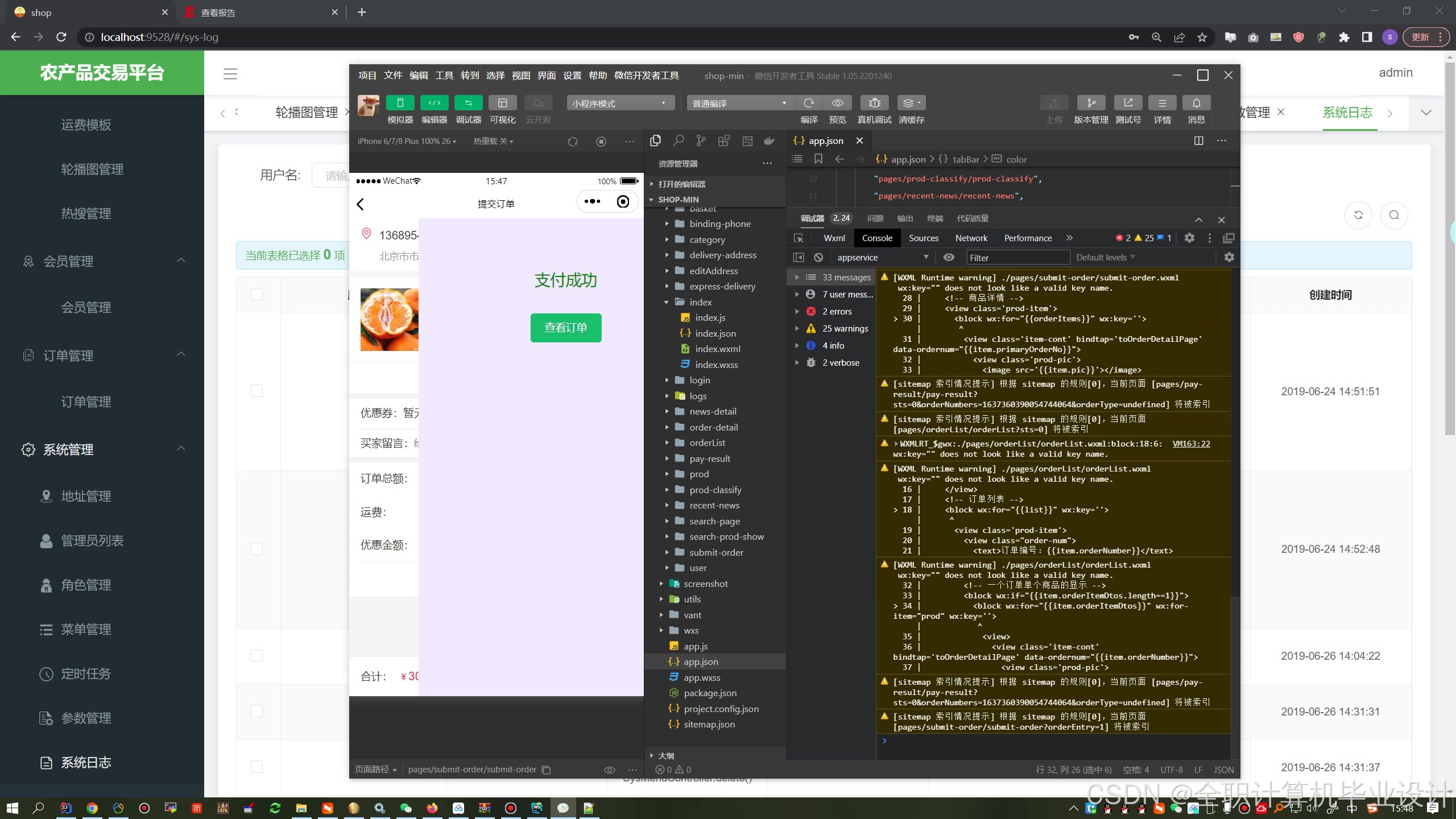Click the split editor icon
The height and width of the screenshot is (819, 1456).
click(1198, 140)
